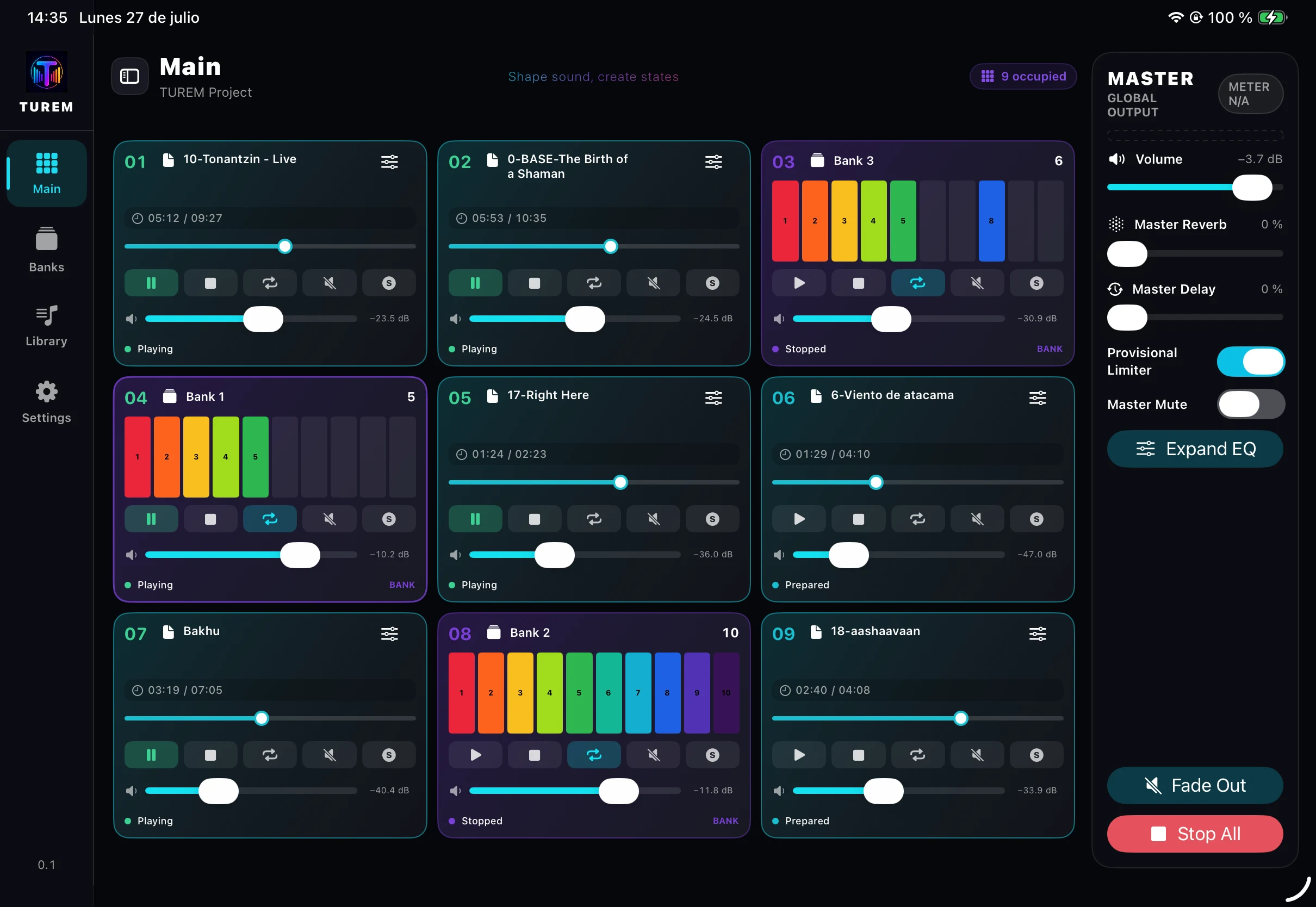Screen dimensions: 1316x907
Task: Adjust the Master Delay slider
Action: coord(1195,317)
